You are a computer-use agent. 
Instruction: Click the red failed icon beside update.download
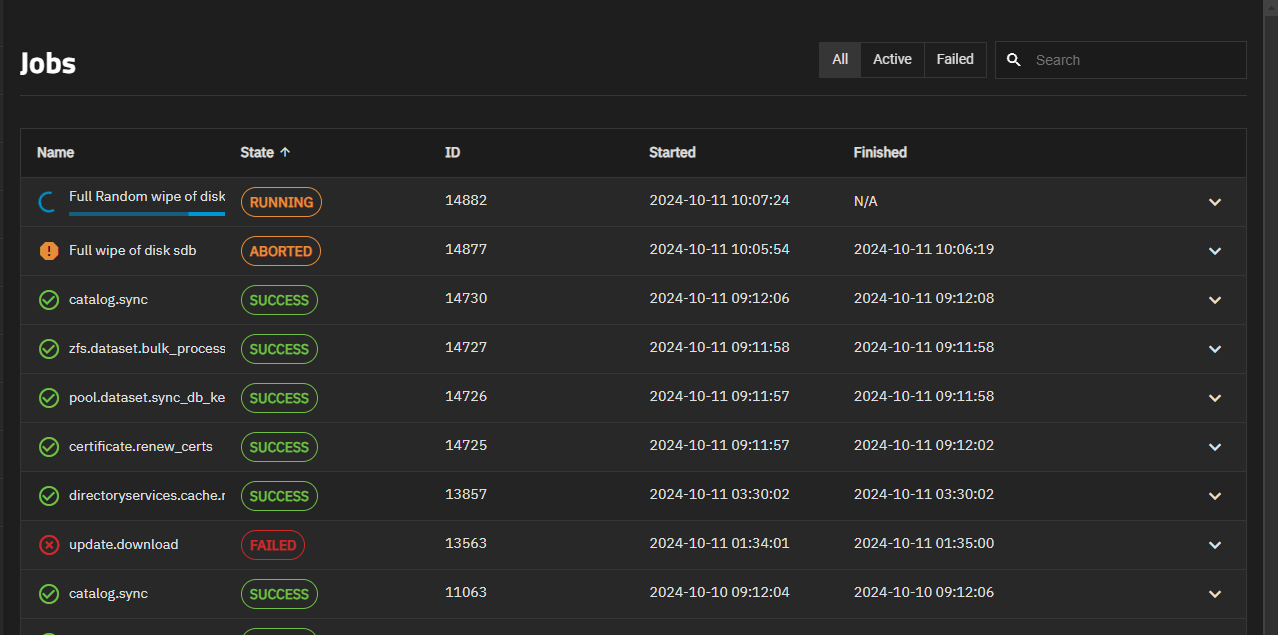click(x=48, y=545)
